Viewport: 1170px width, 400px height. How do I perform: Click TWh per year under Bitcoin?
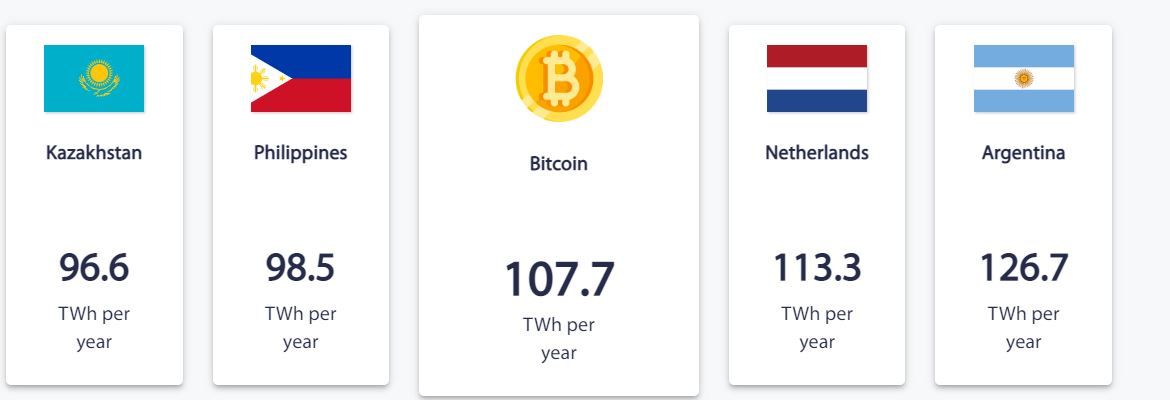(559, 339)
